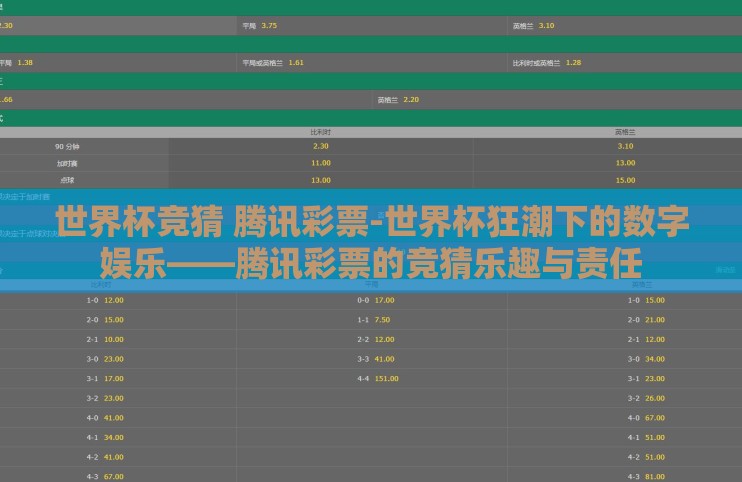Choose 13.00 odds in the 点球 row
The height and width of the screenshot is (482, 742).
click(x=321, y=180)
